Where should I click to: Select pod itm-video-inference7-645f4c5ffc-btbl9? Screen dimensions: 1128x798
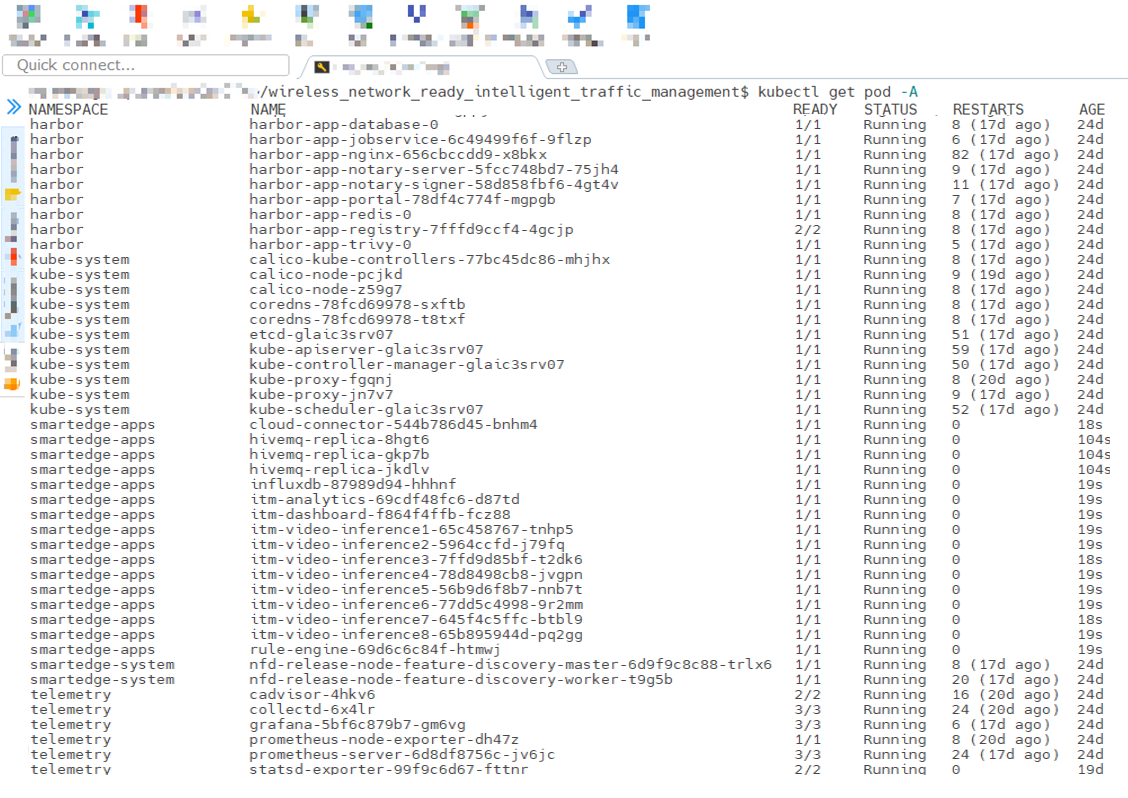(x=416, y=620)
